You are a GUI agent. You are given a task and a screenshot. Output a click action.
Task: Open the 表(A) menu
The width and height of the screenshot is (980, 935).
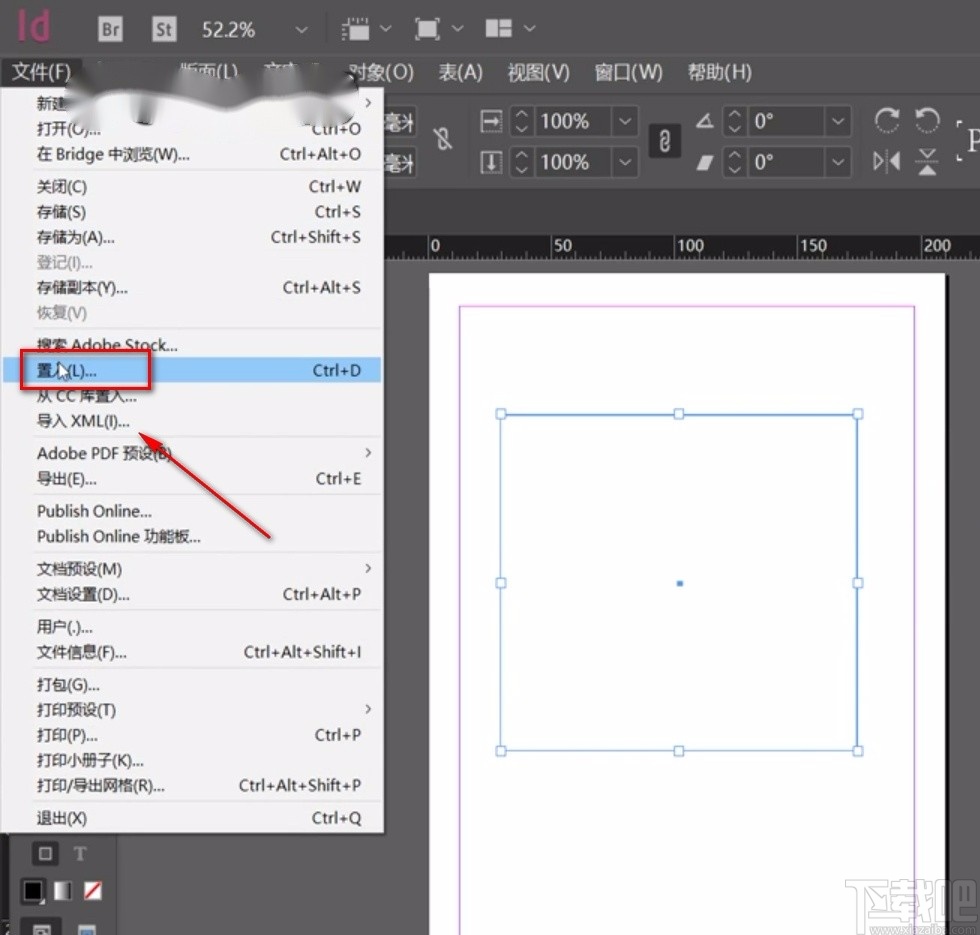point(461,72)
